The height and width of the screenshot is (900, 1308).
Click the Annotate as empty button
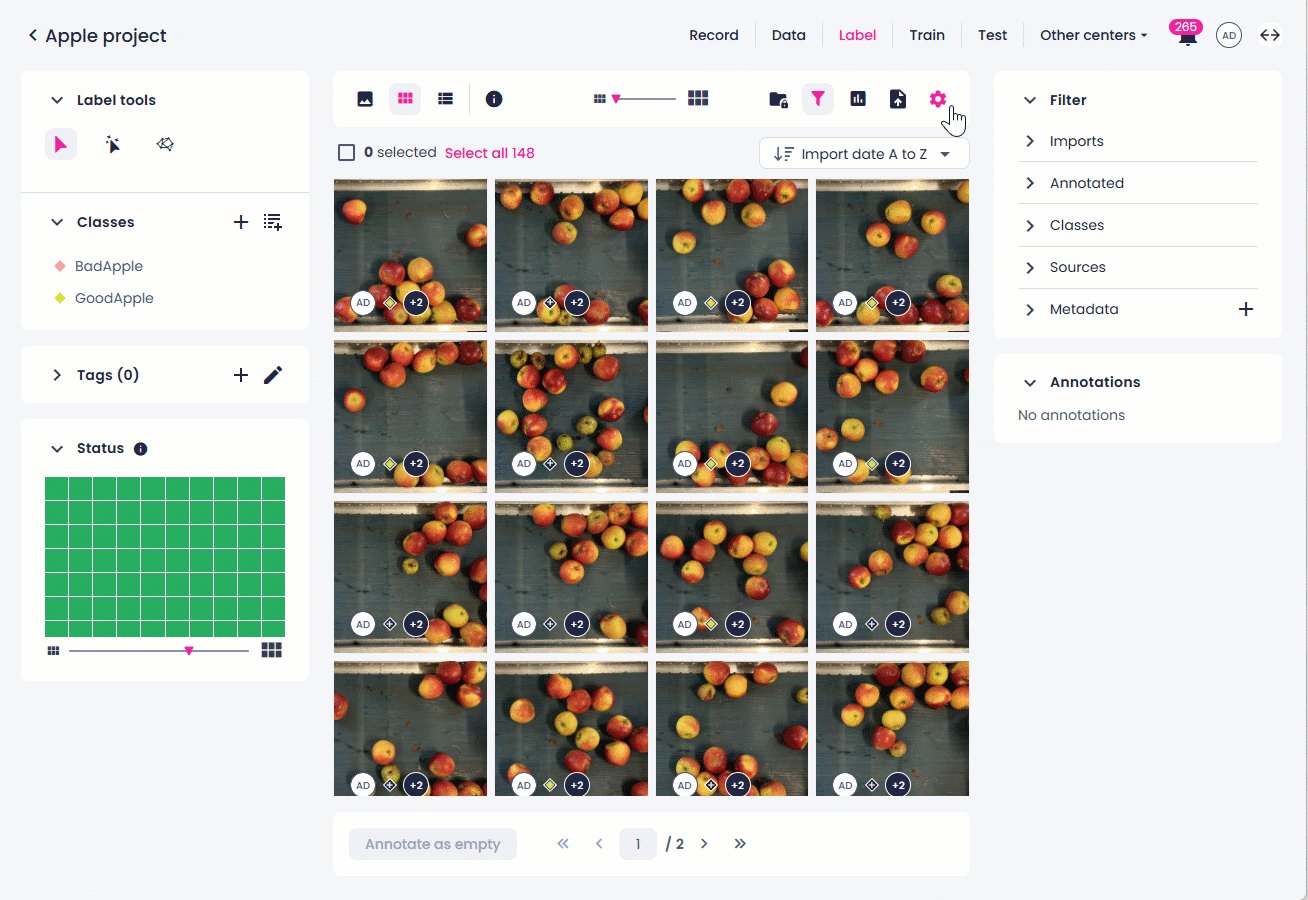coord(433,844)
